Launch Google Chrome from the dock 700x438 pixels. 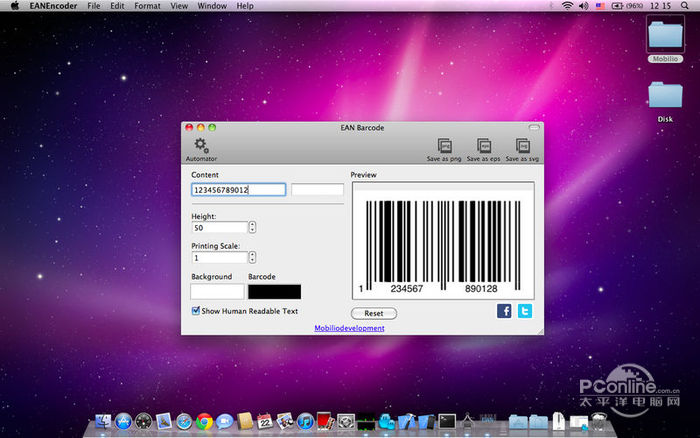(x=203, y=422)
